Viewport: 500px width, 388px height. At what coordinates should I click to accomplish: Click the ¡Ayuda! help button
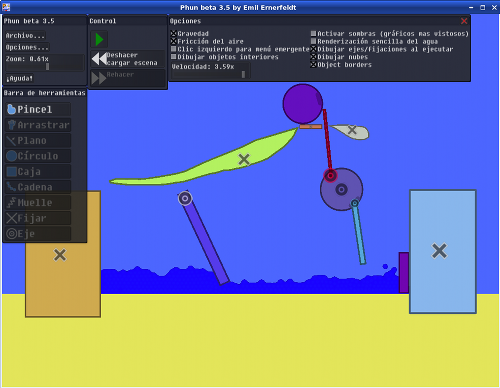click(x=19, y=78)
